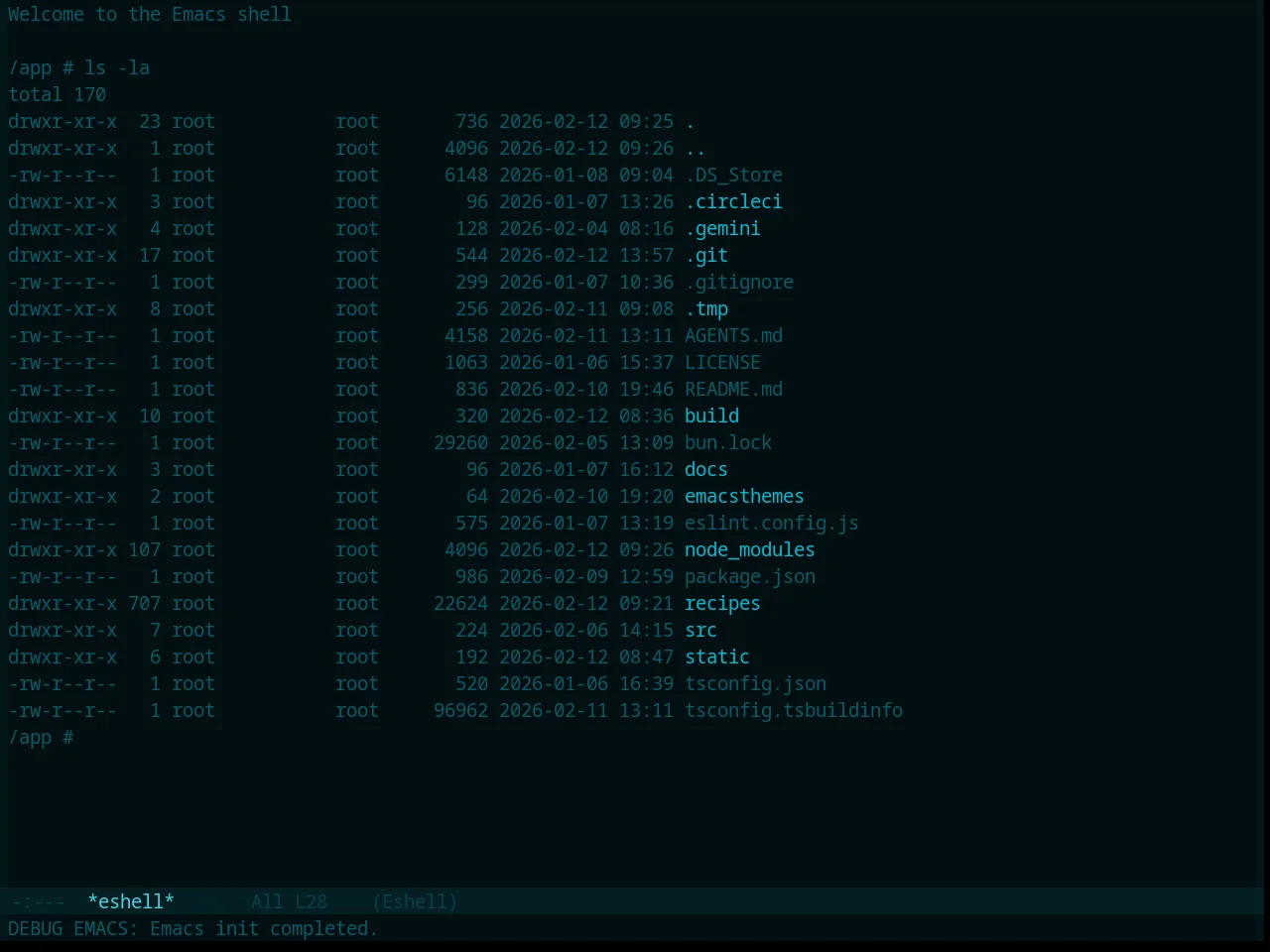Click the node_modules directory name
This screenshot has width=1270, height=952.
coord(750,549)
